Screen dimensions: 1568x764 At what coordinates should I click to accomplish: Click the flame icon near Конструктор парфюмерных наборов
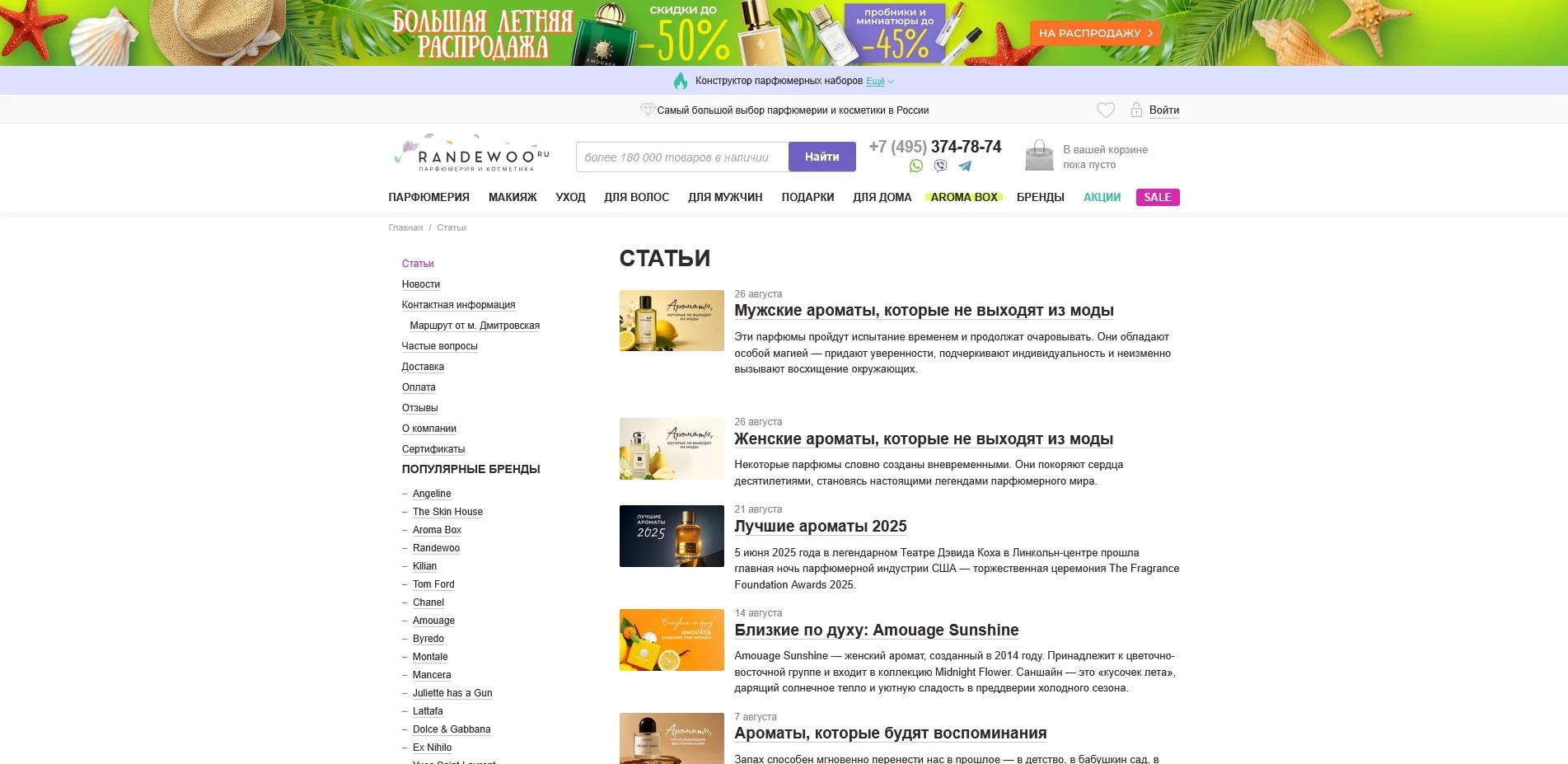(x=680, y=81)
